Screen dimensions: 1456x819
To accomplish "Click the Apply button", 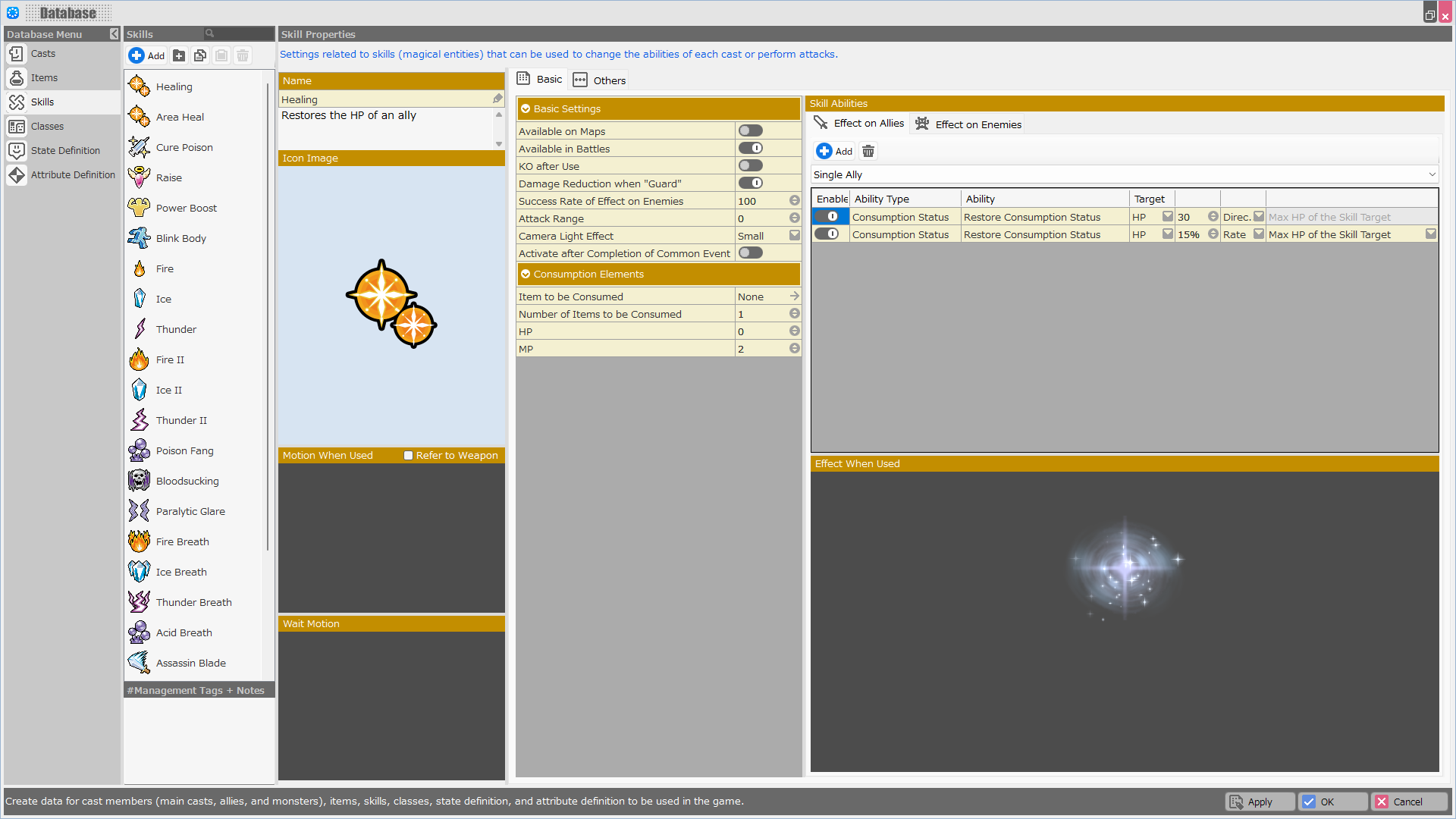I will click(x=1259, y=802).
